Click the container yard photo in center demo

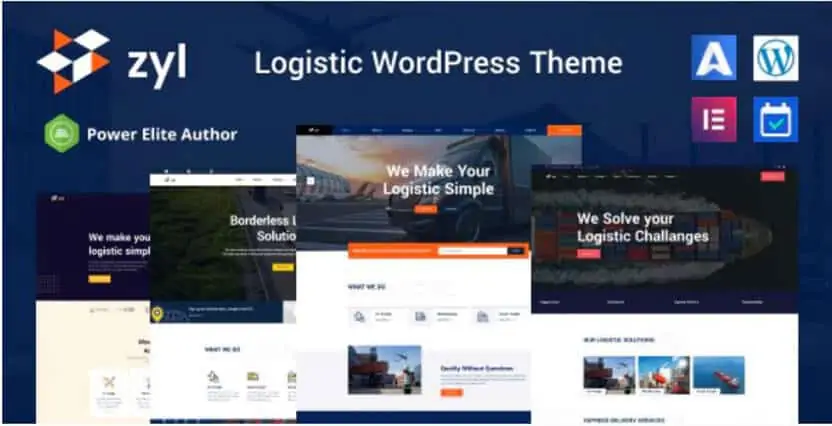click(x=385, y=370)
